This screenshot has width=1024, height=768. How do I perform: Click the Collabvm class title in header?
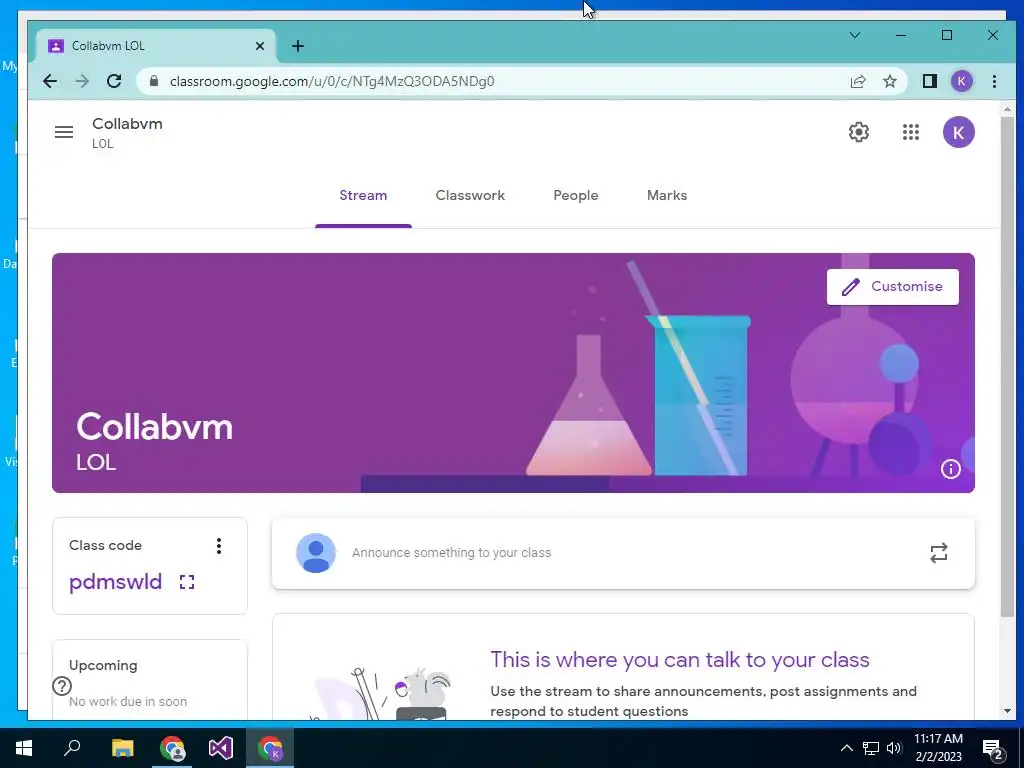point(127,124)
